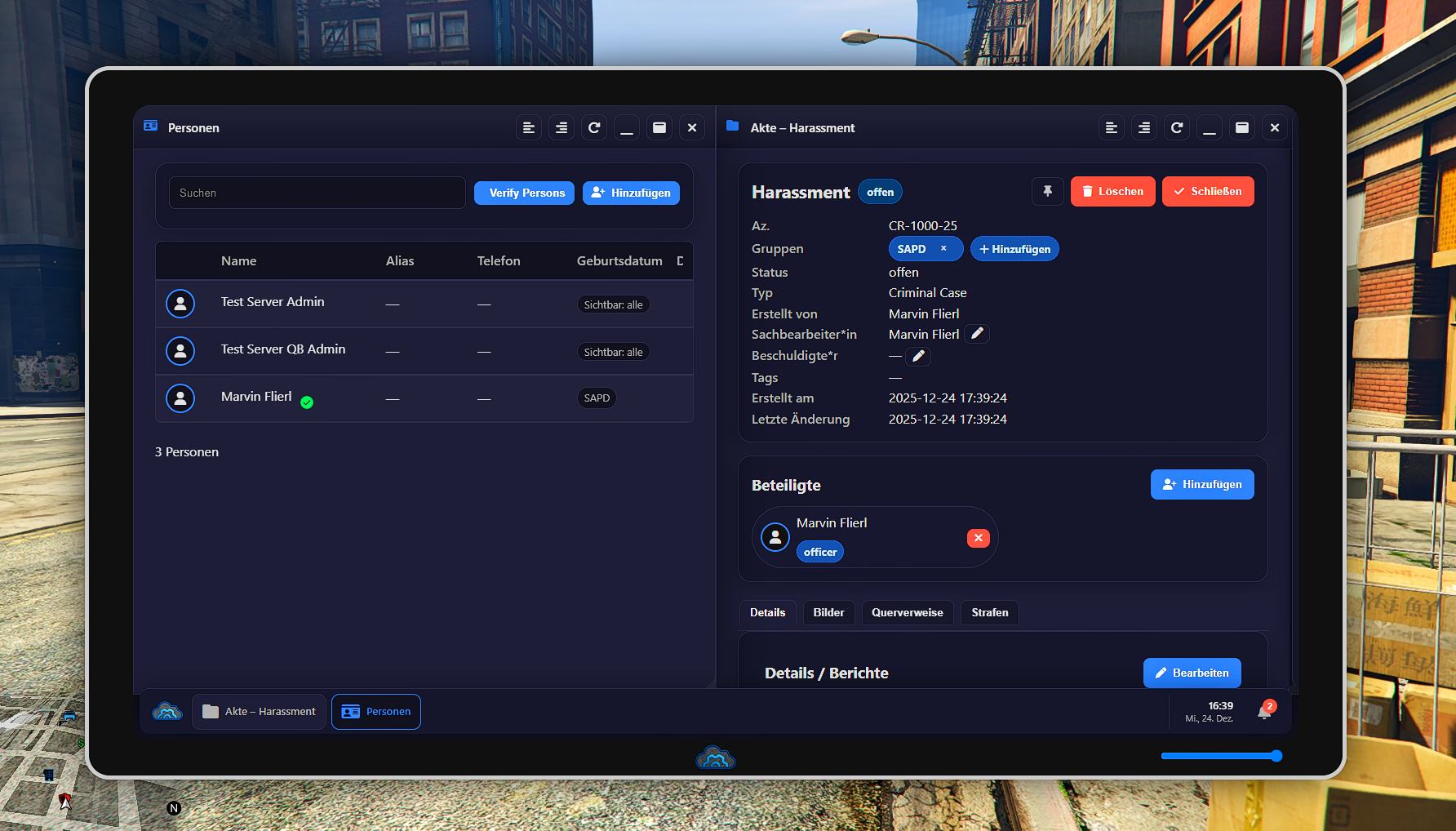The height and width of the screenshot is (831, 1456).
Task: Select the Strafen tab
Action: (989, 613)
